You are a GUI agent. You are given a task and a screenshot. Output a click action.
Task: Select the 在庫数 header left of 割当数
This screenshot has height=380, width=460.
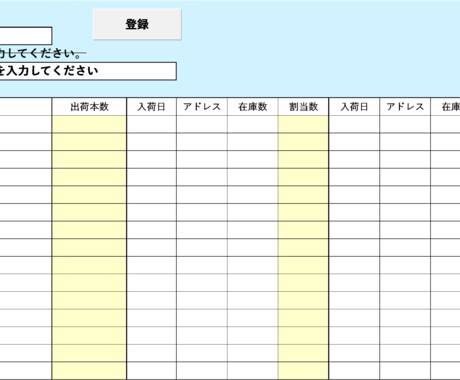(x=253, y=107)
